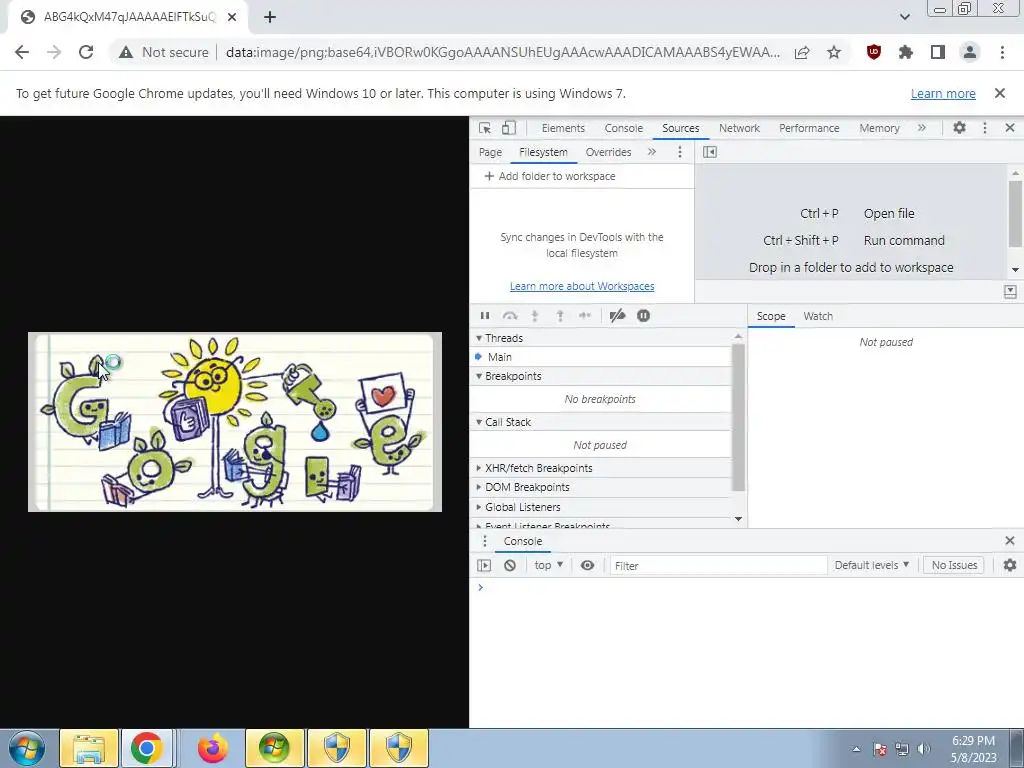Switch to the Watch pane tab
Image resolution: width=1024 pixels, height=768 pixels.
(818, 316)
